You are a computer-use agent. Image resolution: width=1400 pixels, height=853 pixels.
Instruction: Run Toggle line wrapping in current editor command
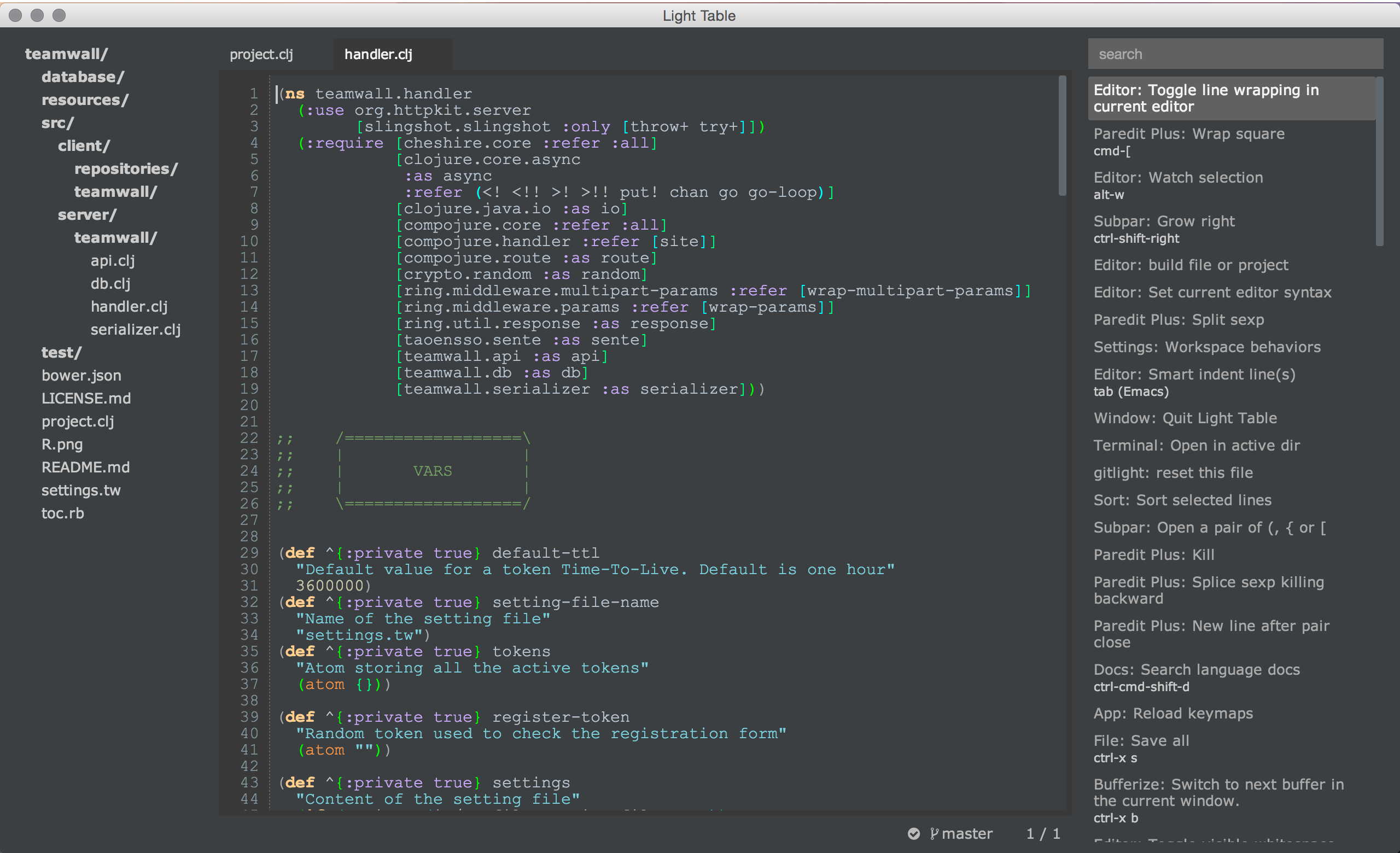(x=1231, y=98)
